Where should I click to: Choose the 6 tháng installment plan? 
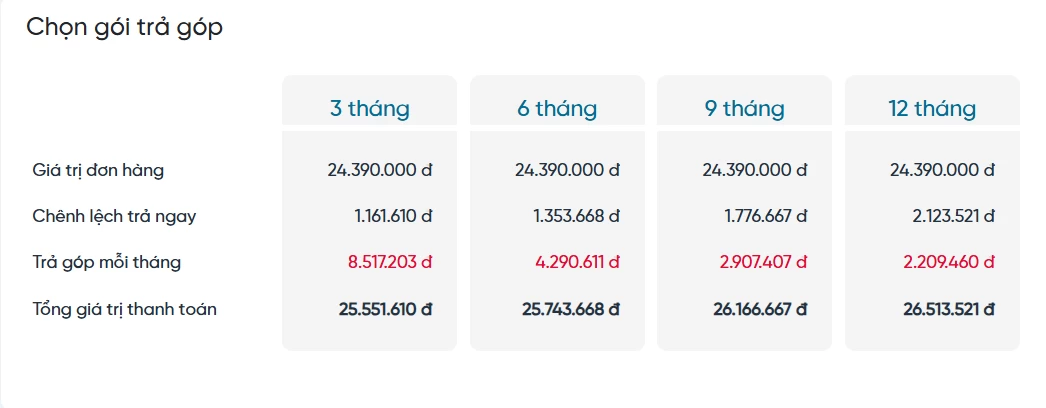point(557,108)
